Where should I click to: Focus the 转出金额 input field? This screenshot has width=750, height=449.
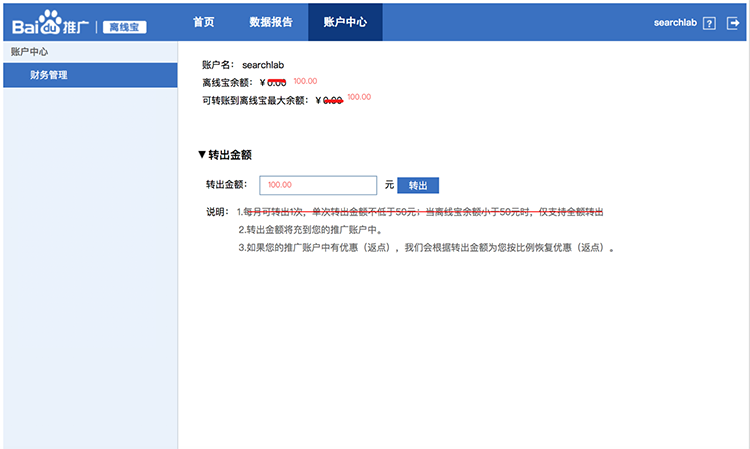point(317,185)
